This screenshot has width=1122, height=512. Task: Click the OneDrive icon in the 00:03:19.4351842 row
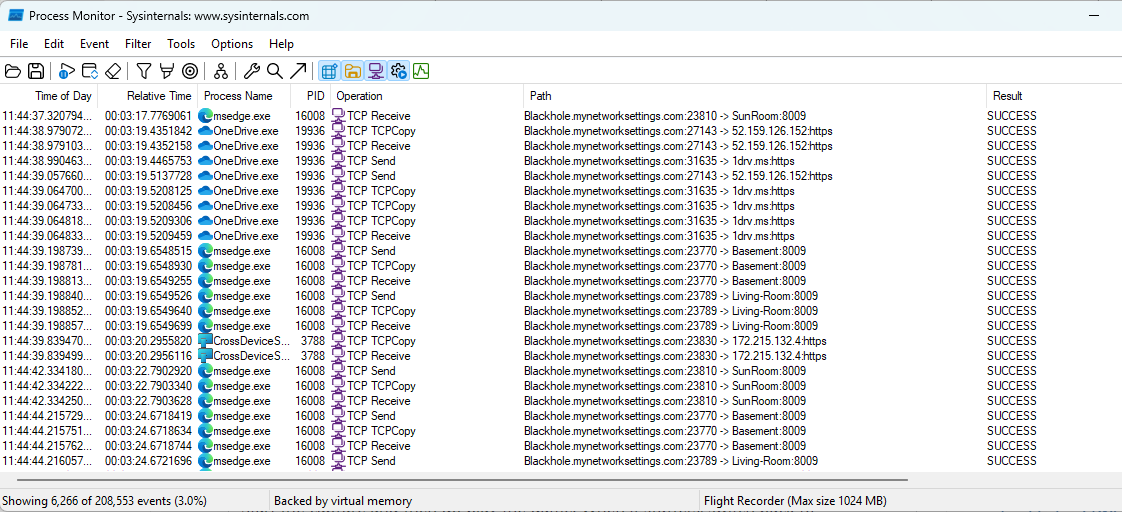tap(205, 131)
